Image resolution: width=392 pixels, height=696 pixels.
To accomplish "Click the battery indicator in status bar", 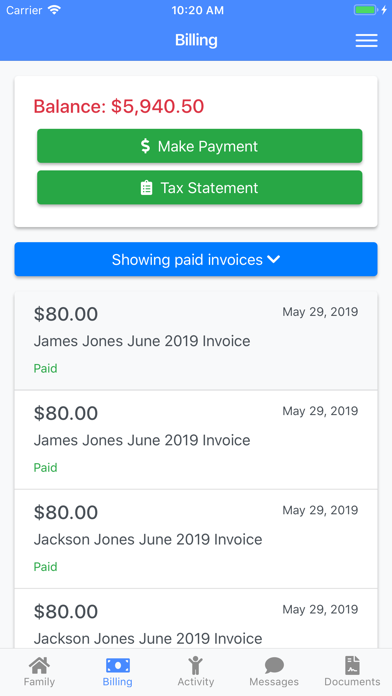I will coord(365,10).
